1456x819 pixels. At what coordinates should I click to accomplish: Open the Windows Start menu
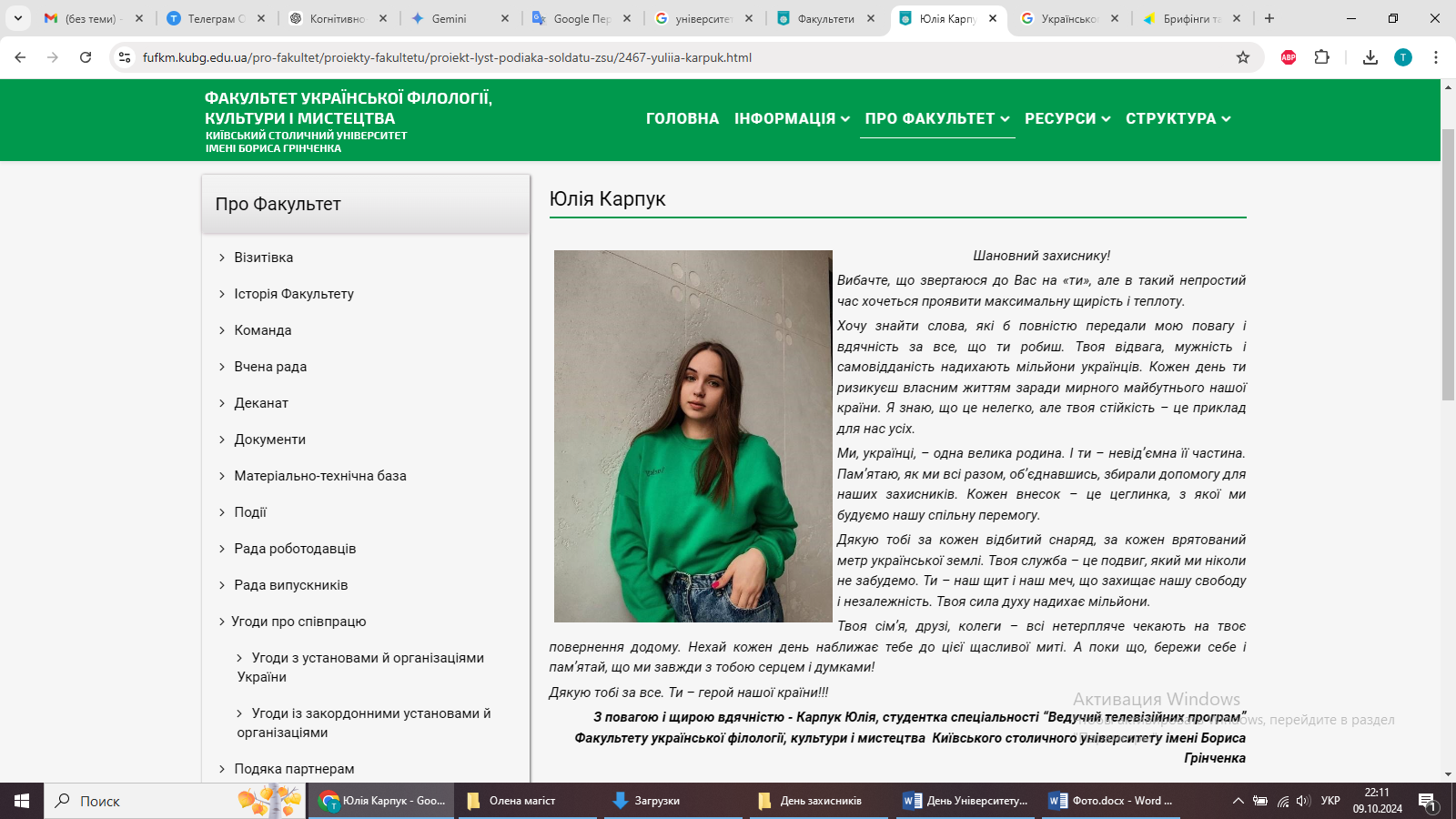(x=22, y=801)
